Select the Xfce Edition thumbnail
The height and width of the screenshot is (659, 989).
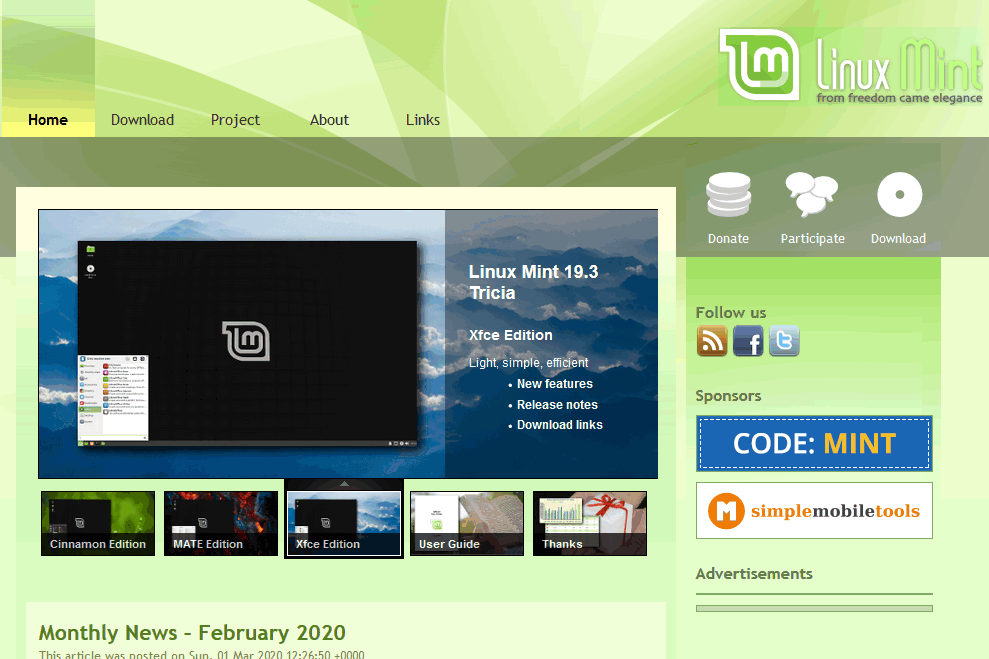click(344, 523)
